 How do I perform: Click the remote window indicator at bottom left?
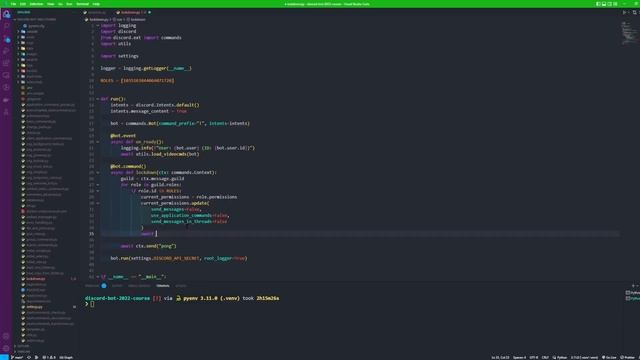click(x=4, y=358)
